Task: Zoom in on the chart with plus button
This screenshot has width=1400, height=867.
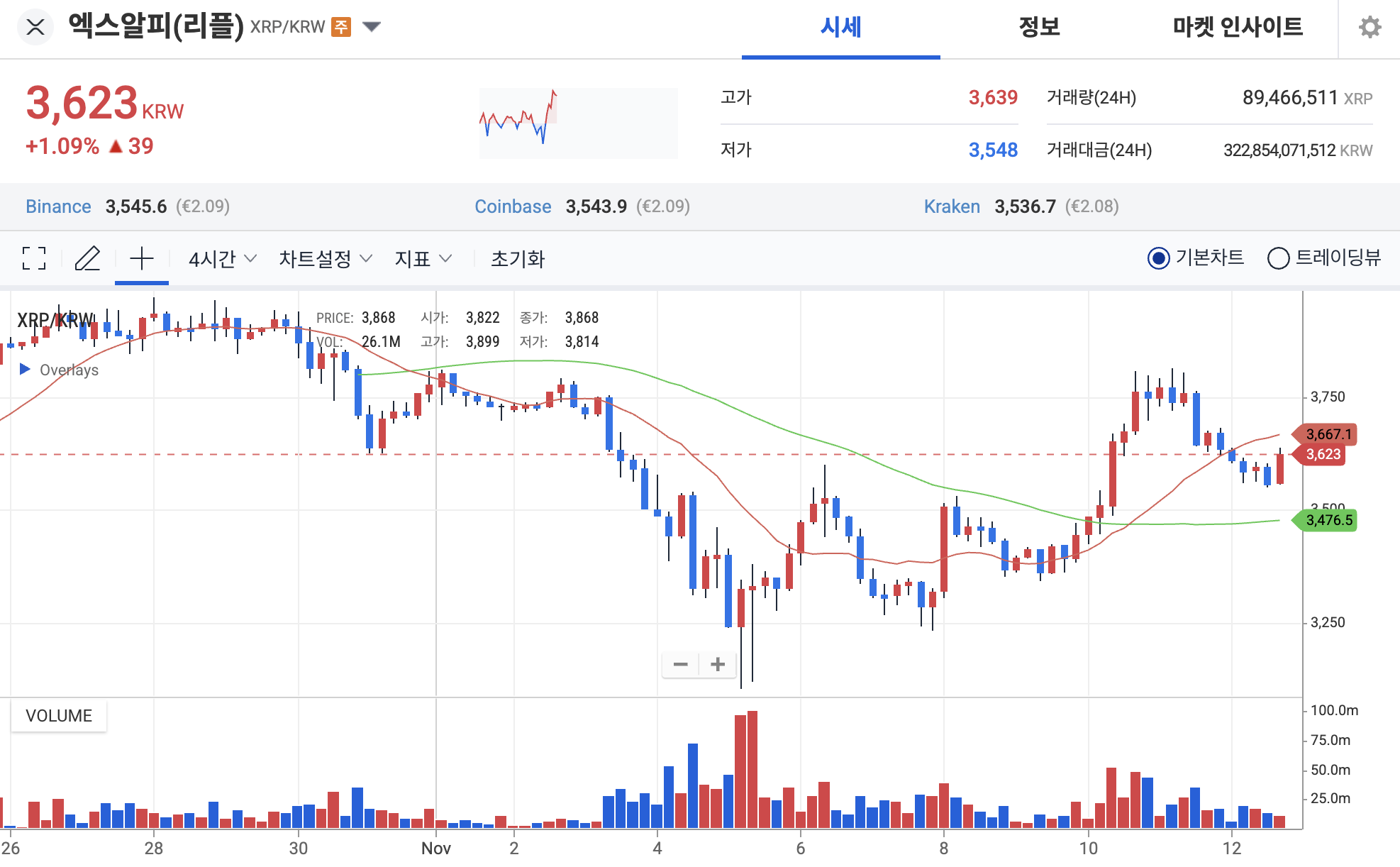Action: (x=717, y=664)
